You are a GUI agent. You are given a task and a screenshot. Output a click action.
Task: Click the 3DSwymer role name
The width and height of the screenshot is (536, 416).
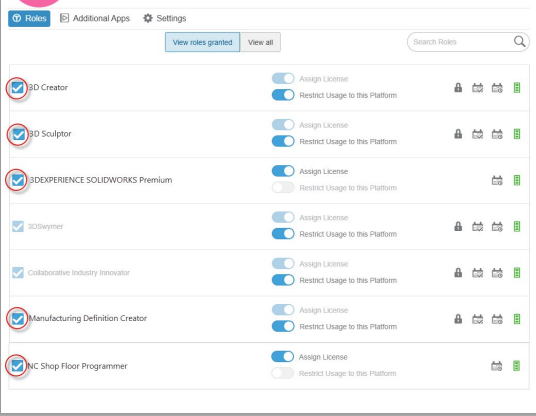45,226
